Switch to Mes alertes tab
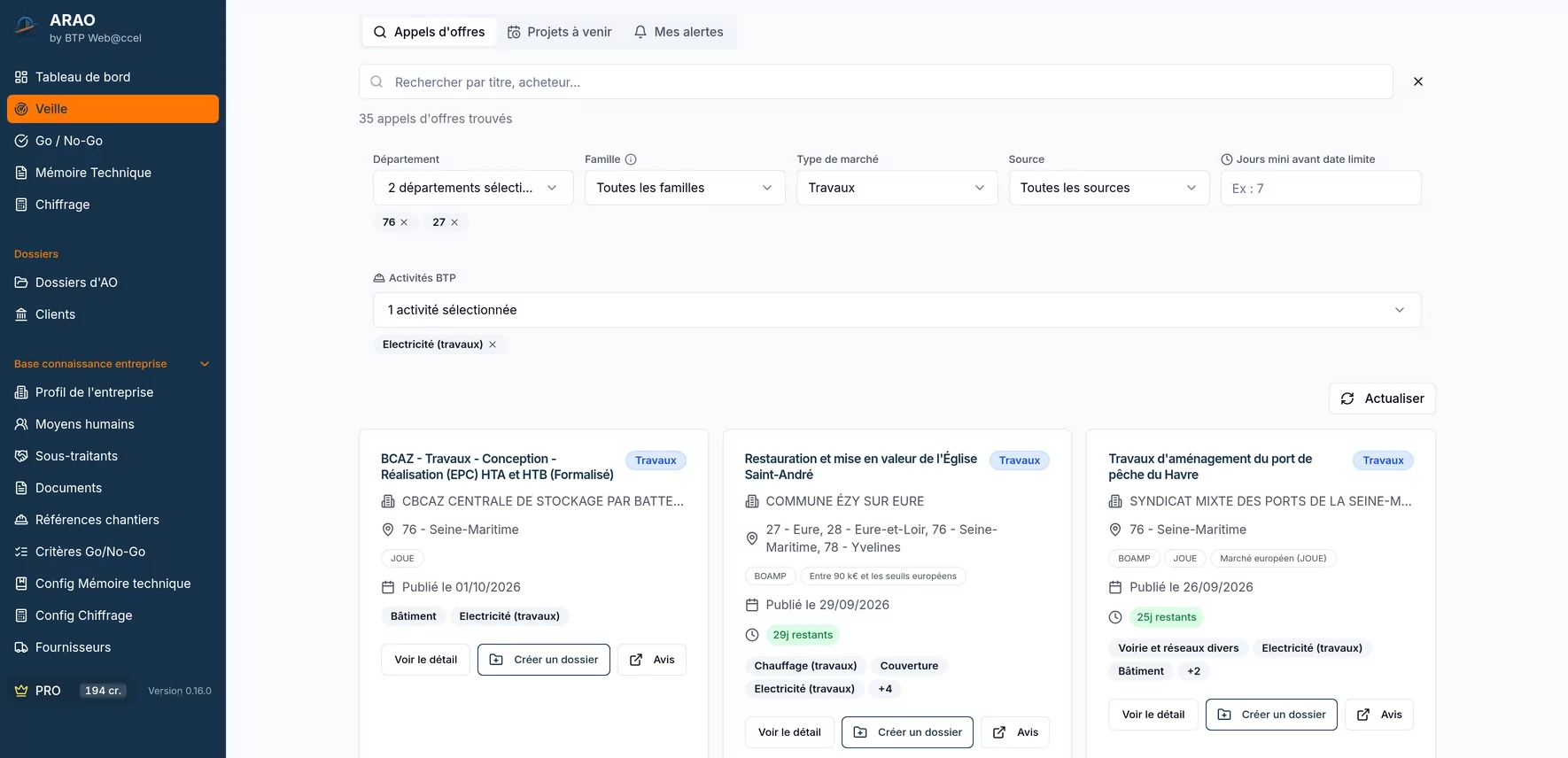 pyautogui.click(x=679, y=32)
